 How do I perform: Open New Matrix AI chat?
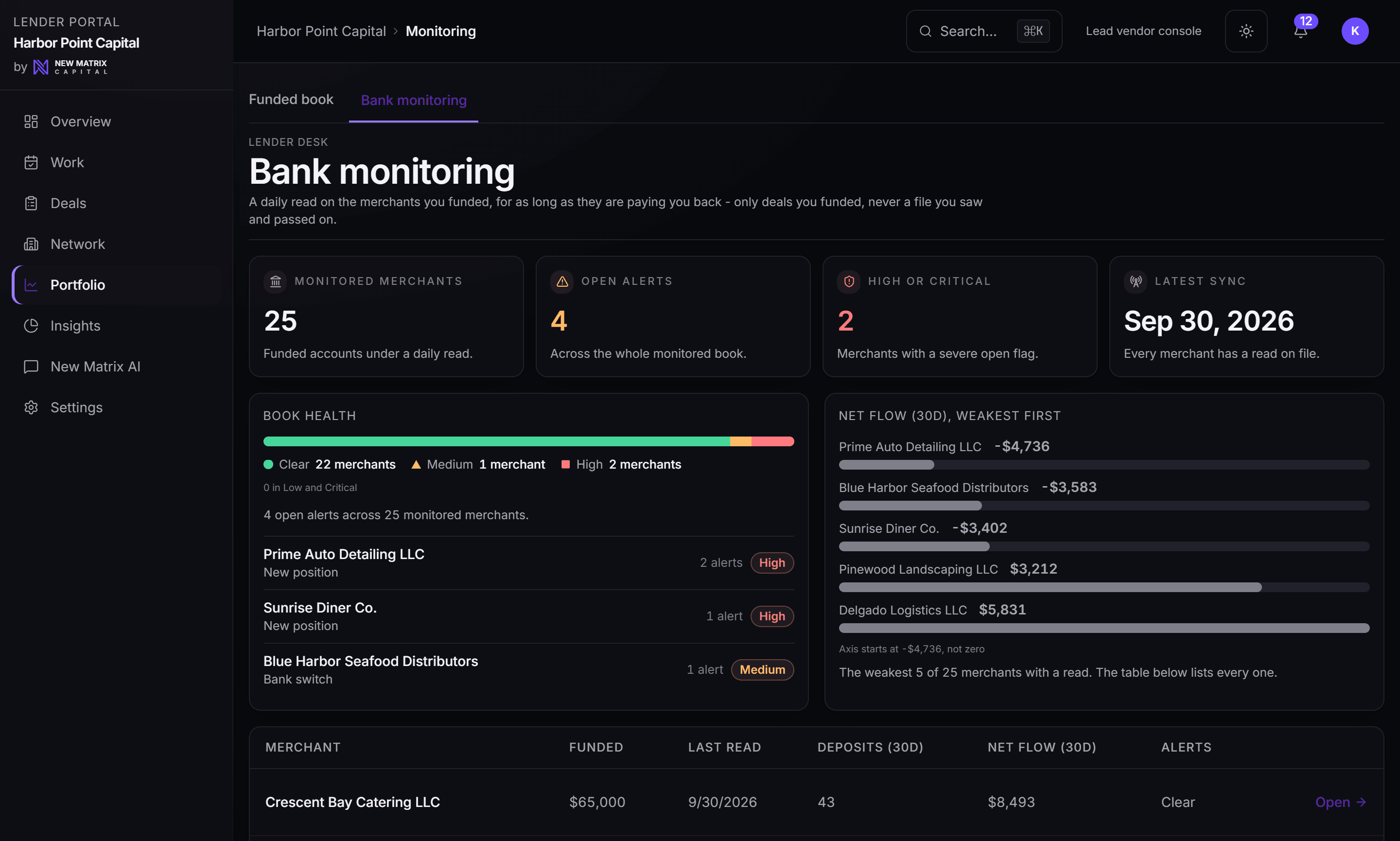[116, 366]
